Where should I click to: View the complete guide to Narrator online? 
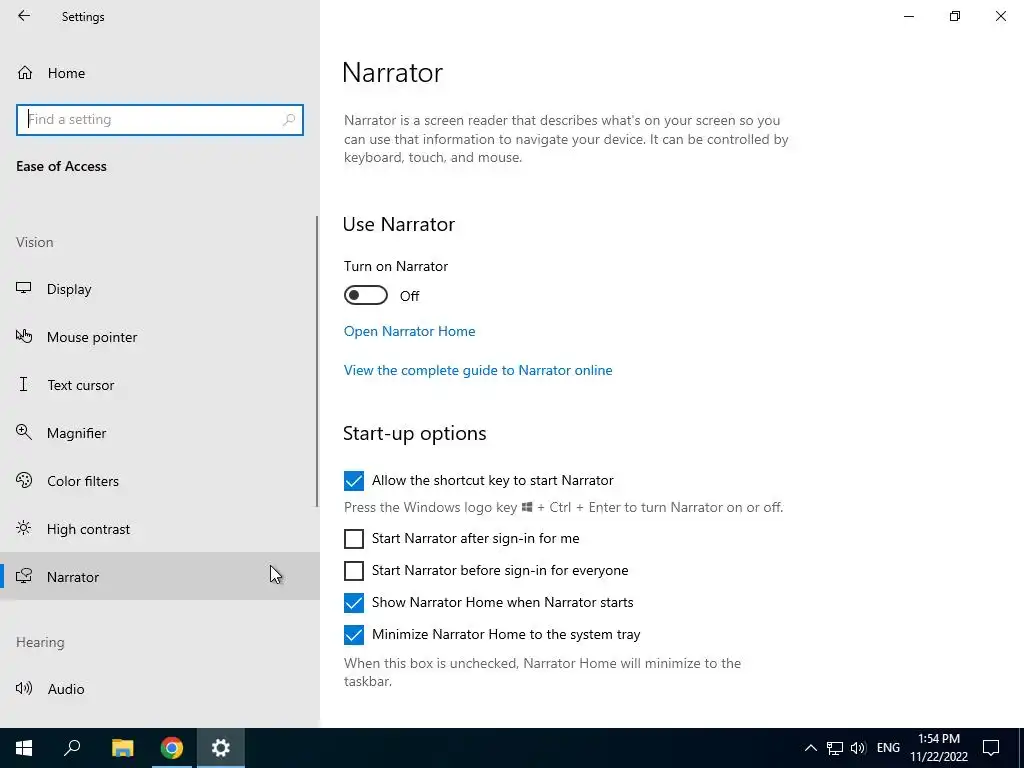pos(478,370)
